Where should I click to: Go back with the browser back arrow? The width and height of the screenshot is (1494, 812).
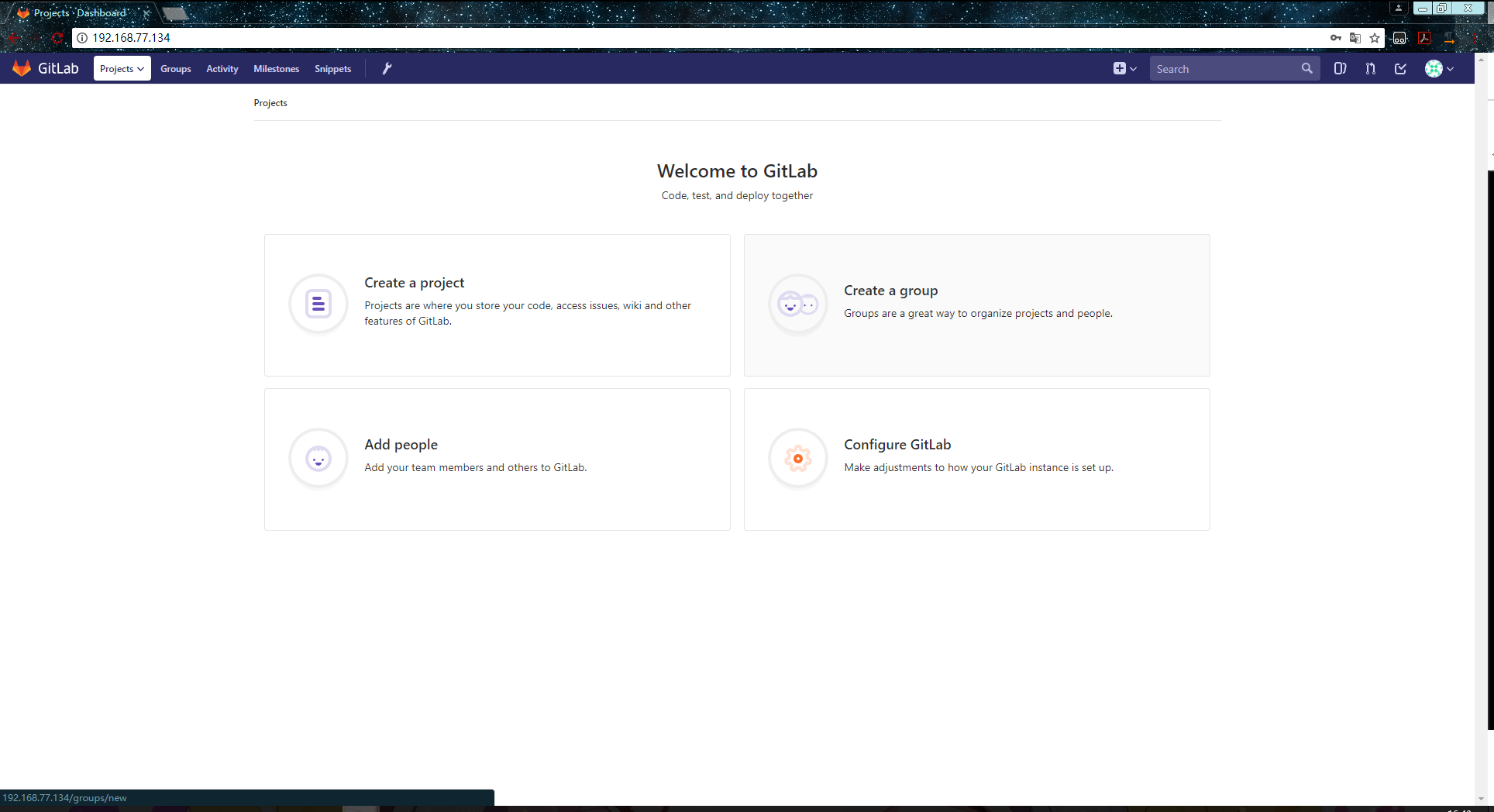point(15,37)
